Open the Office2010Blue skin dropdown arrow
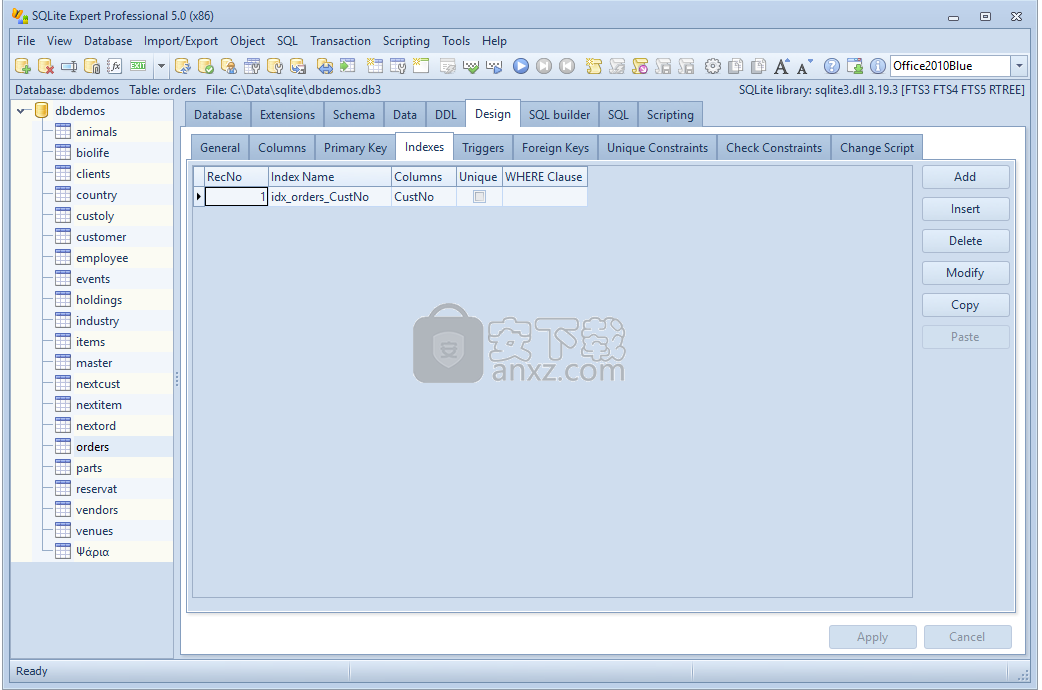The image size is (1042, 690). pyautogui.click(x=1019, y=66)
